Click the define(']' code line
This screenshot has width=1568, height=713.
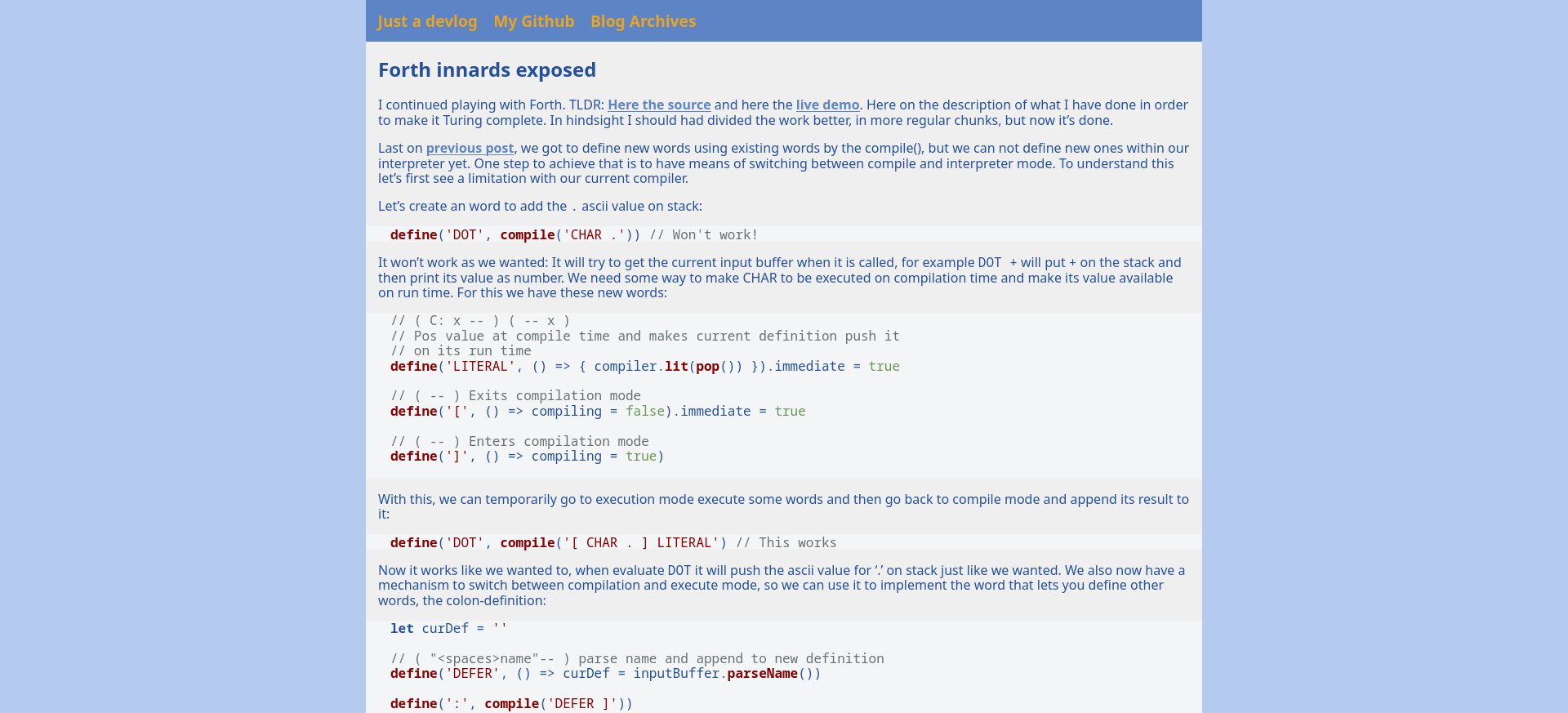tap(528, 457)
